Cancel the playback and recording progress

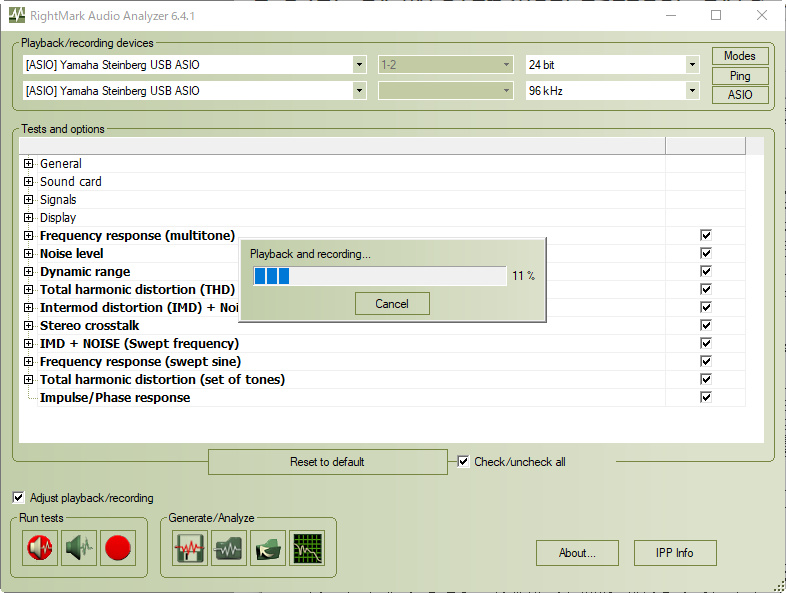tap(392, 304)
